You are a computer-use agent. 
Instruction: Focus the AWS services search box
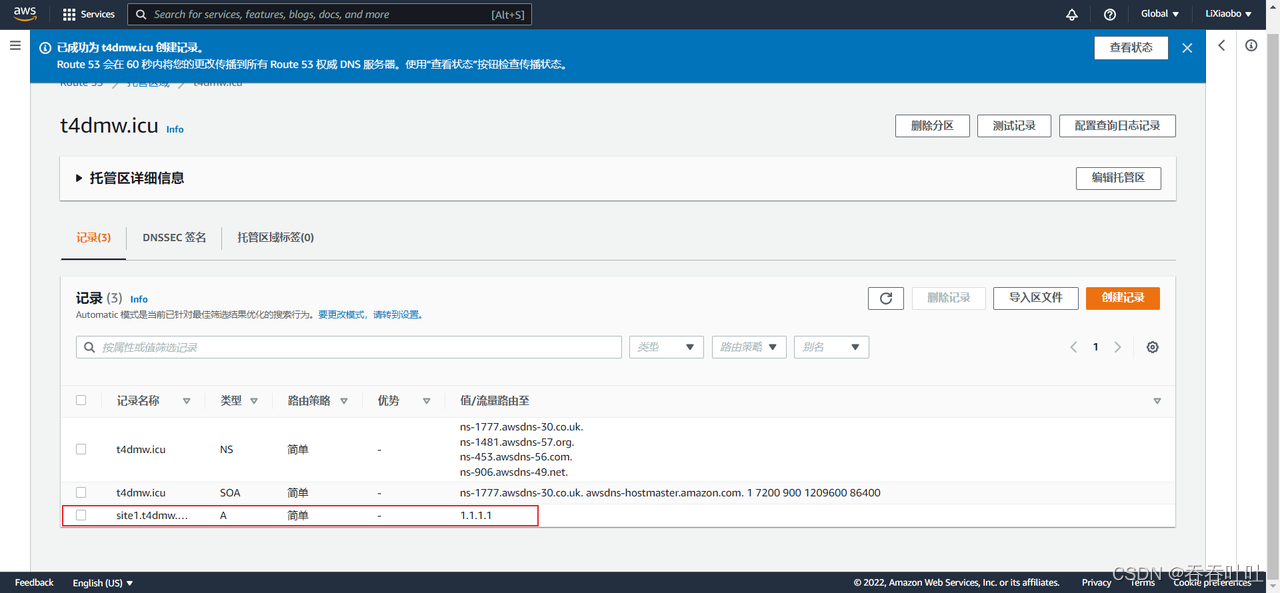tap(330, 14)
